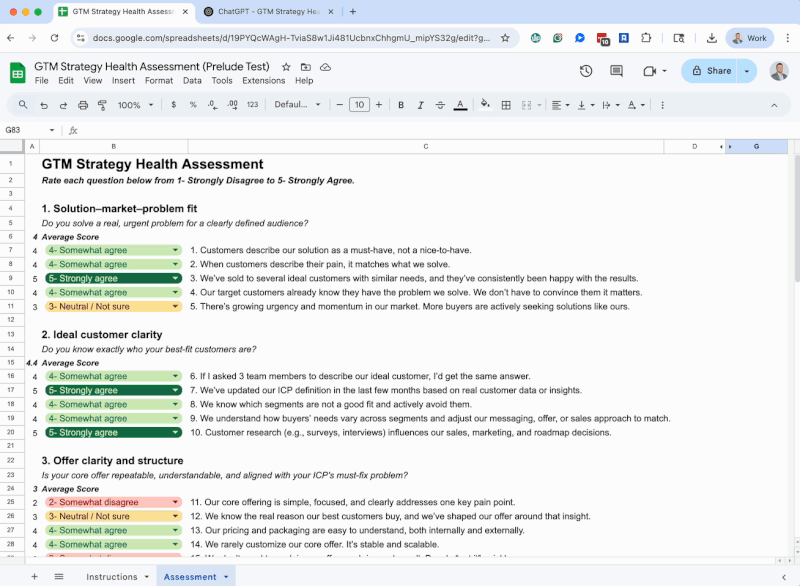Switch to ChatGPT browser tab
This screenshot has width=800, height=586.
(x=268, y=11)
